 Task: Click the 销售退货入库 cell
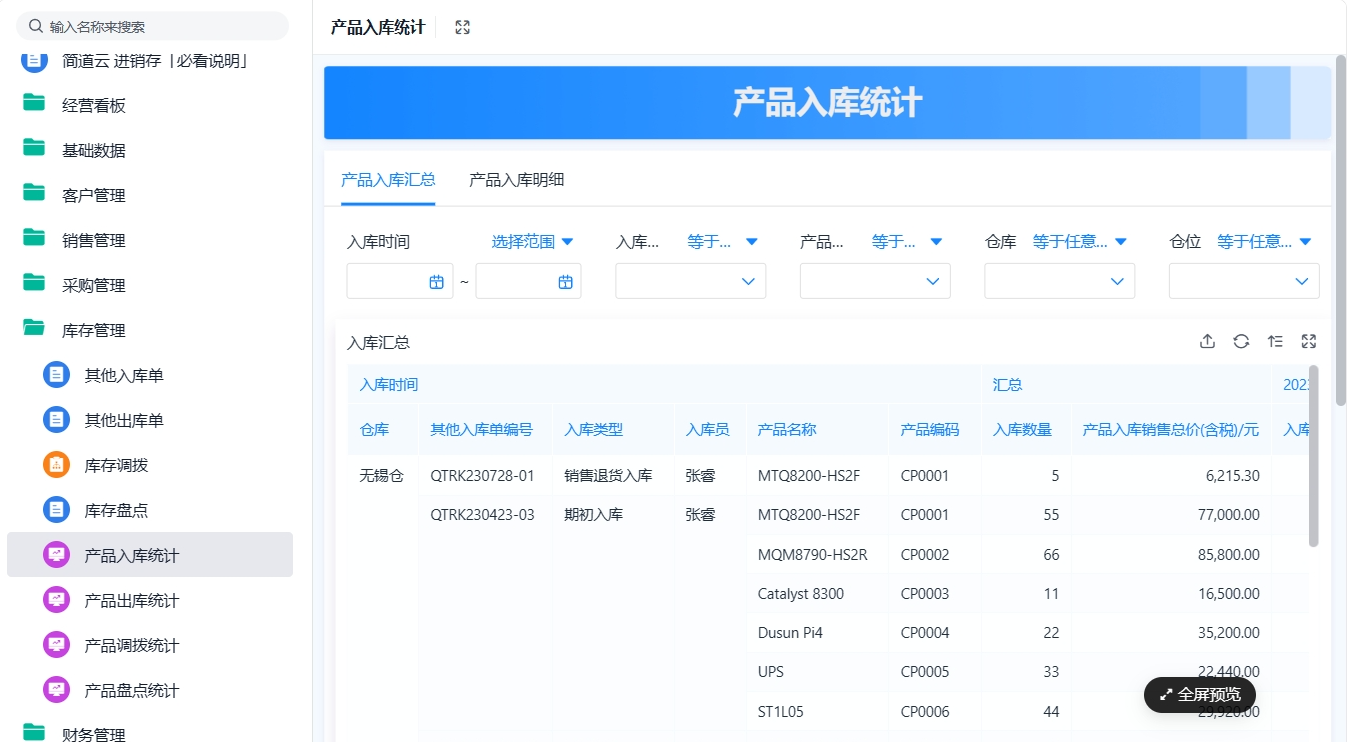coord(608,476)
